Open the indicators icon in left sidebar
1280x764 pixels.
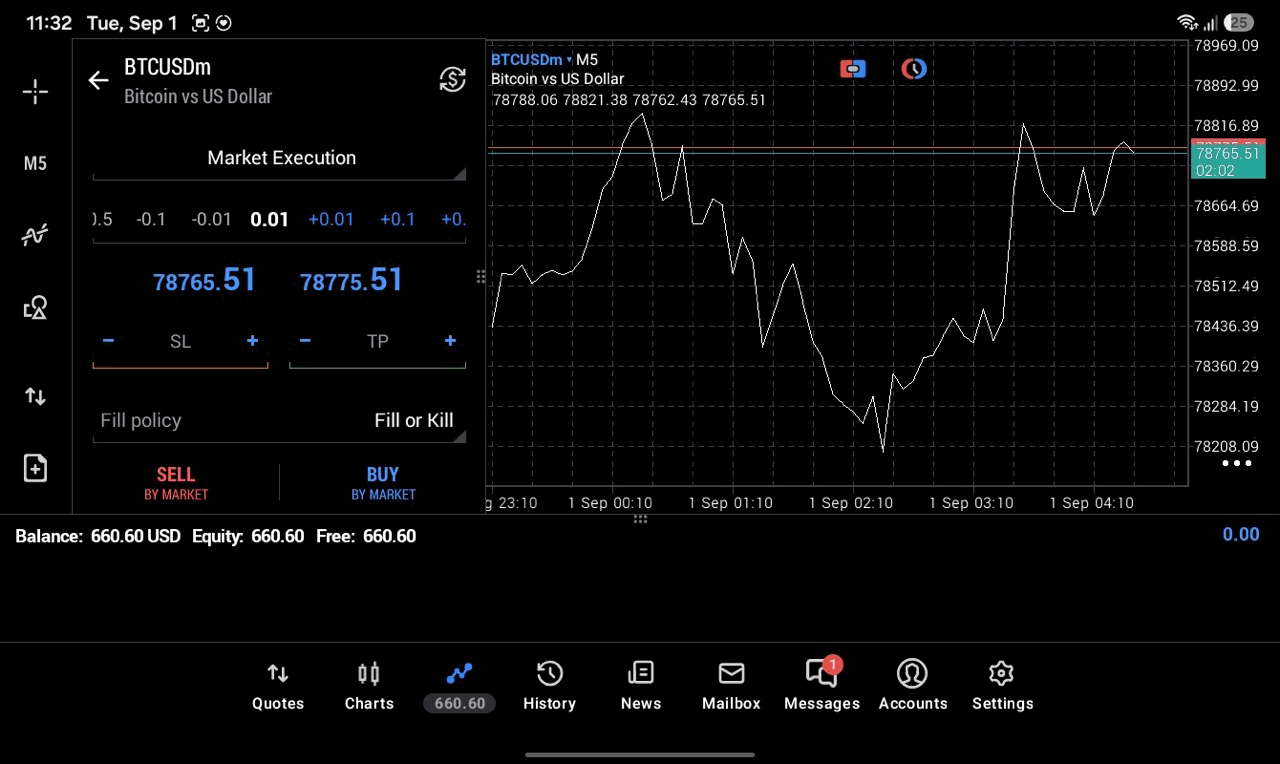[x=35, y=236]
